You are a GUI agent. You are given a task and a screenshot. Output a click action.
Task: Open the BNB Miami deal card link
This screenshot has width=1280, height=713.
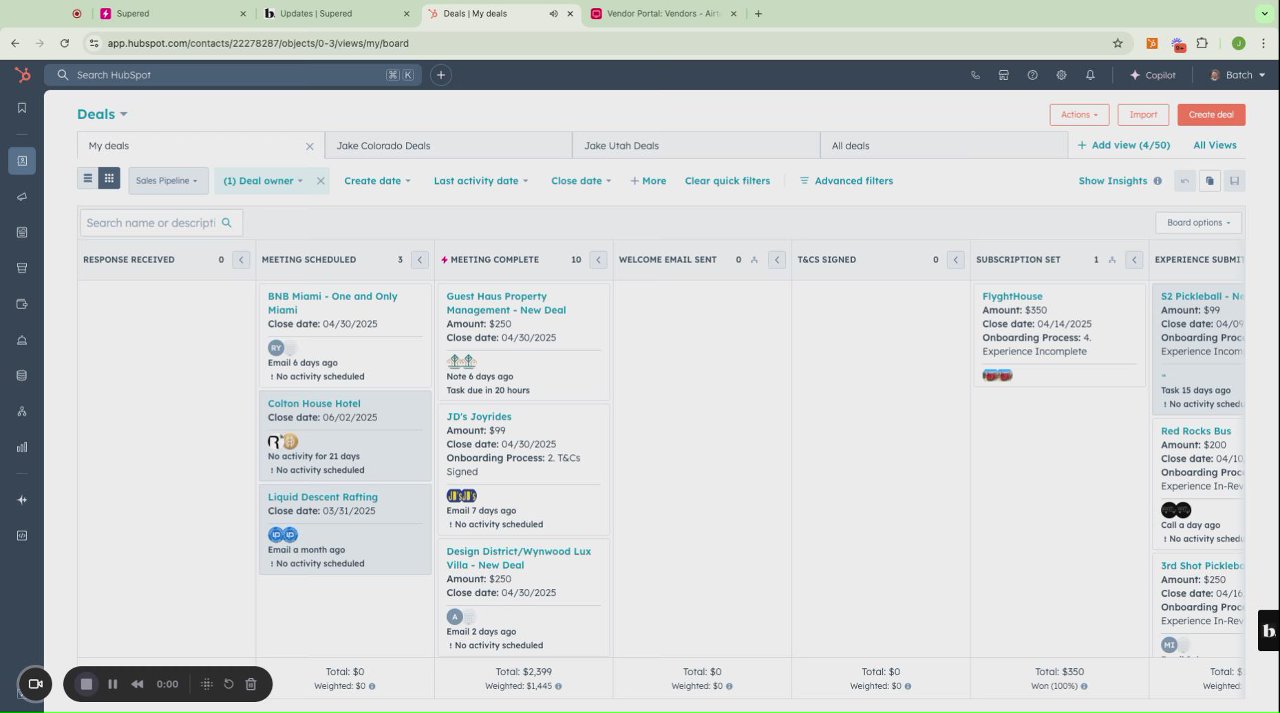(x=332, y=303)
